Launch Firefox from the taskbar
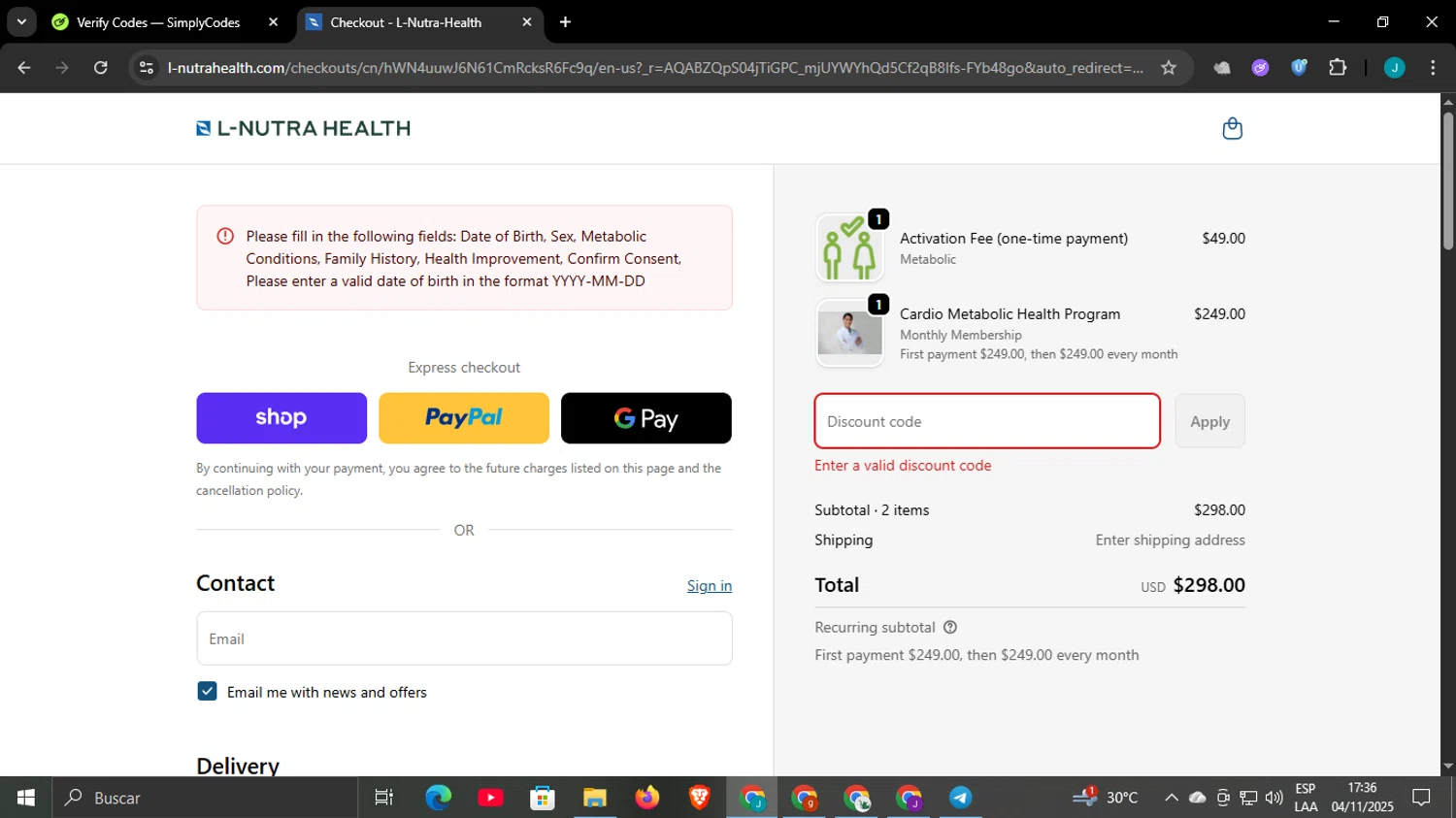The image size is (1456, 818). (x=647, y=798)
